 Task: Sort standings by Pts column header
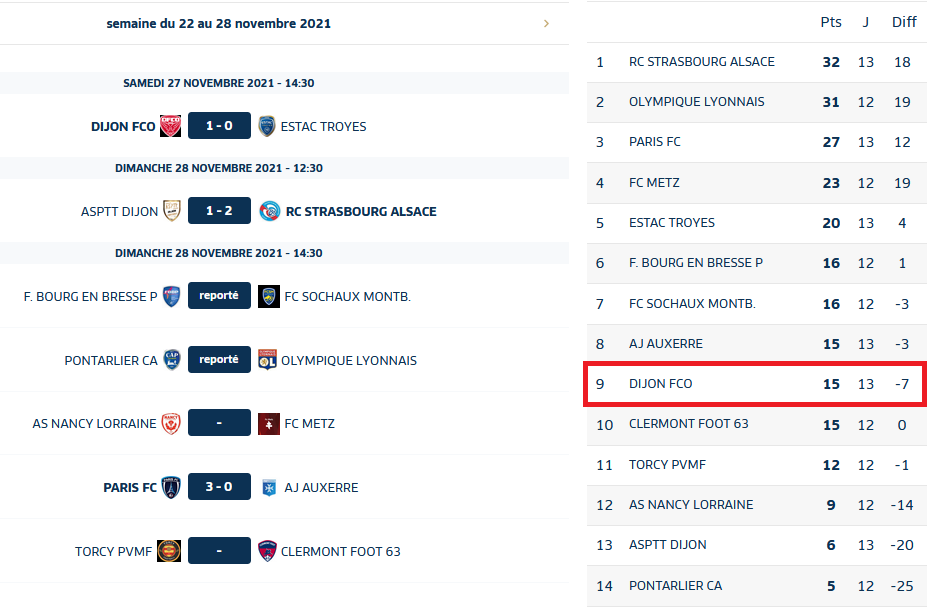tap(831, 22)
